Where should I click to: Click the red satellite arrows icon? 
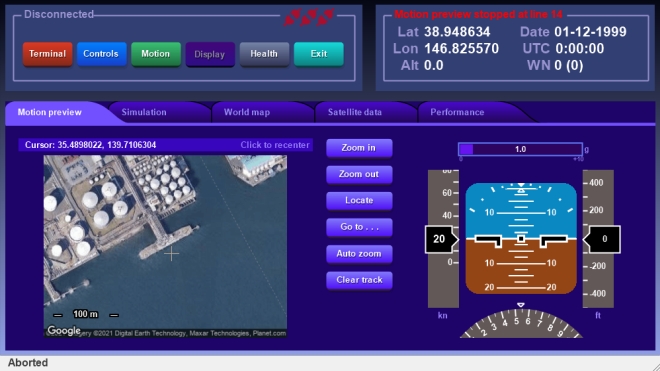pyautogui.click(x=309, y=17)
